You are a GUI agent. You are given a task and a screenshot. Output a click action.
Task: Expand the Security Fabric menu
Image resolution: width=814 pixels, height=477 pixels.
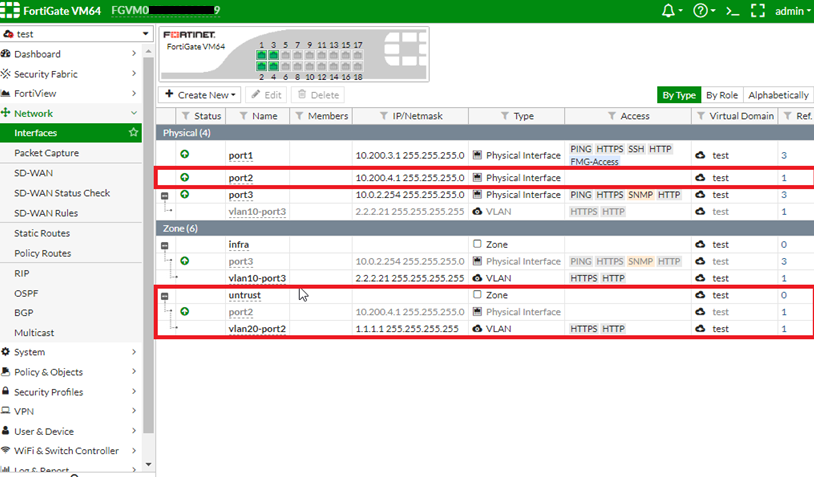point(71,74)
